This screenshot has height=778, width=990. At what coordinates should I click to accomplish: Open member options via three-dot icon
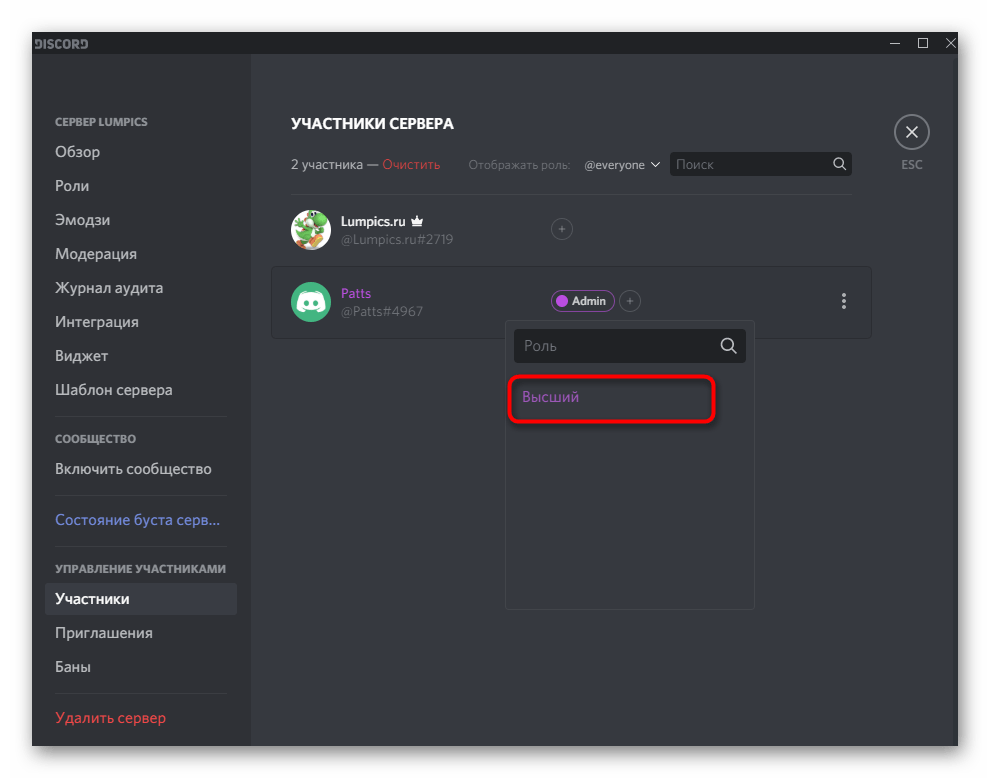click(x=844, y=300)
